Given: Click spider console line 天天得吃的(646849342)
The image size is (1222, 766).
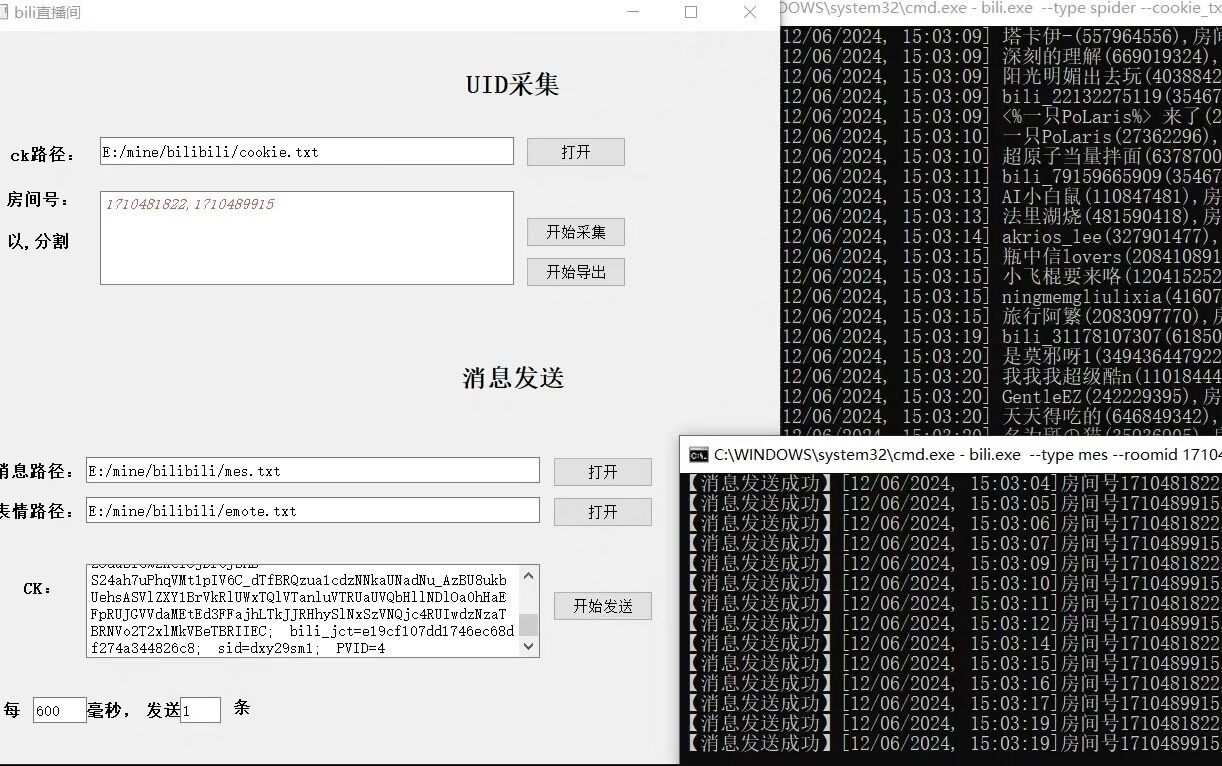Looking at the screenshot, I should point(1001,417).
